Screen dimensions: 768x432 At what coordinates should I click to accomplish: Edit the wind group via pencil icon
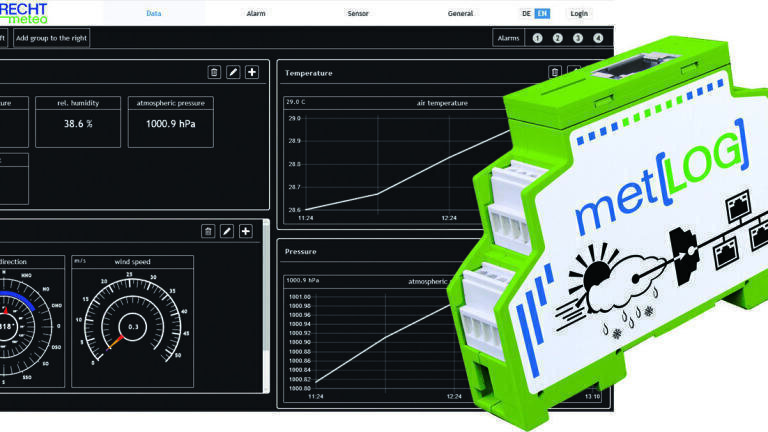point(227,231)
